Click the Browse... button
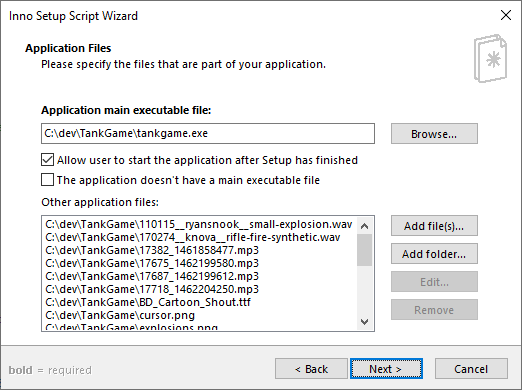 coord(434,134)
